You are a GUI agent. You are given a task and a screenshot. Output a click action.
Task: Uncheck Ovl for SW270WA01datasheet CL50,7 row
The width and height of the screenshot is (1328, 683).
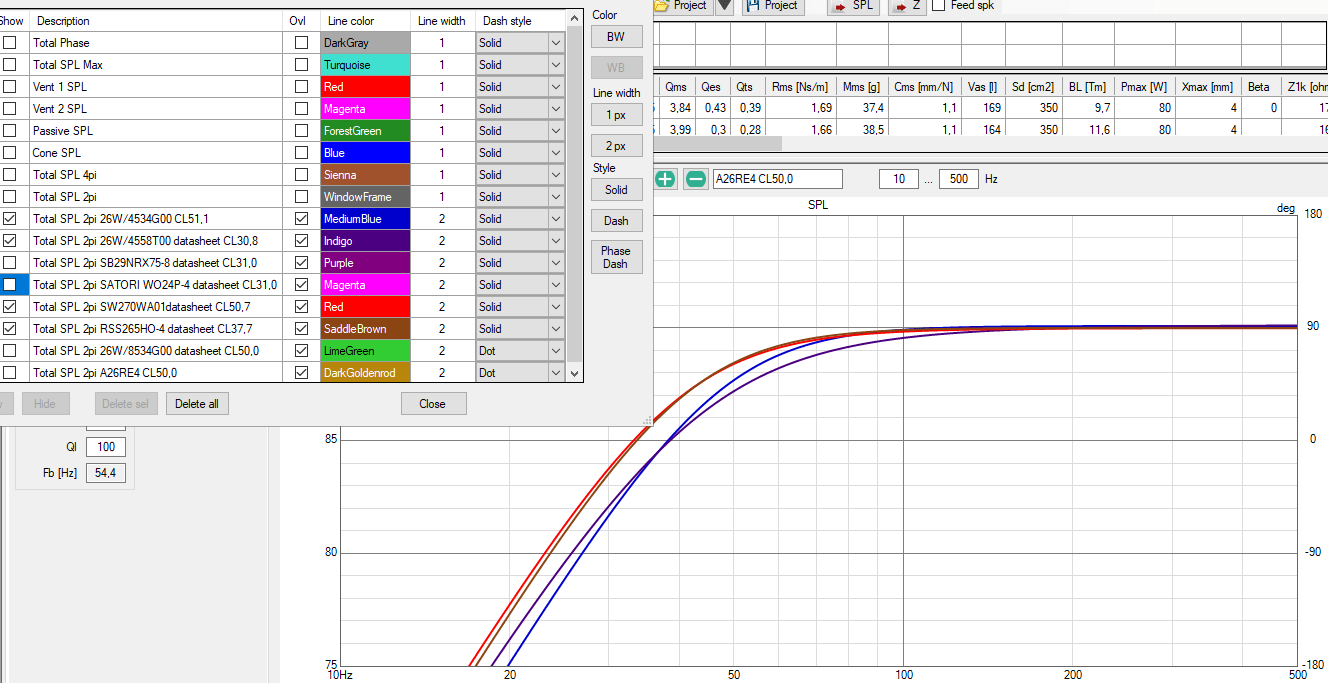click(x=301, y=307)
